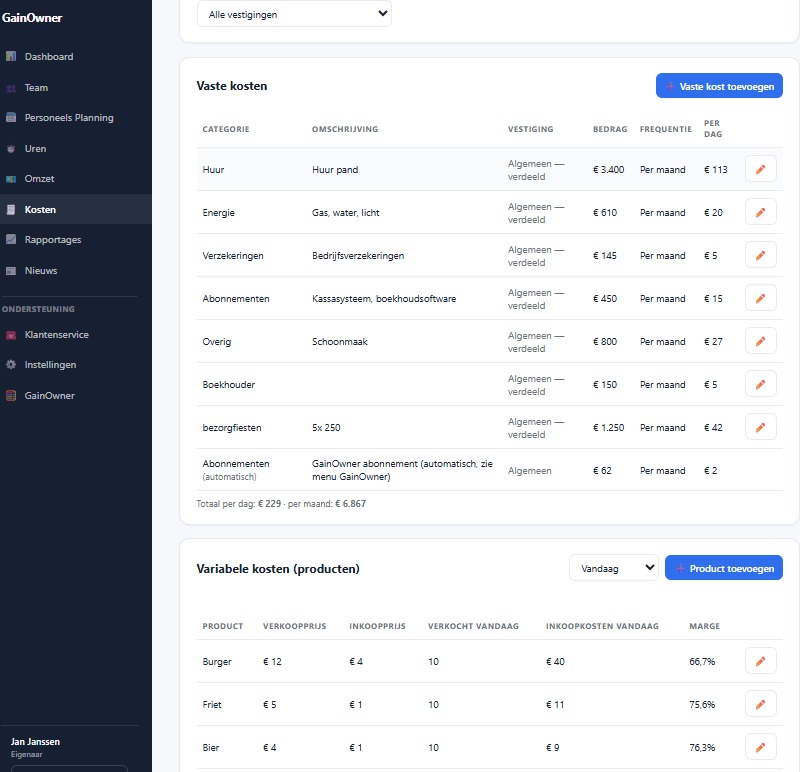
Task: Click the GainOwner logo title
Action: [32, 18]
